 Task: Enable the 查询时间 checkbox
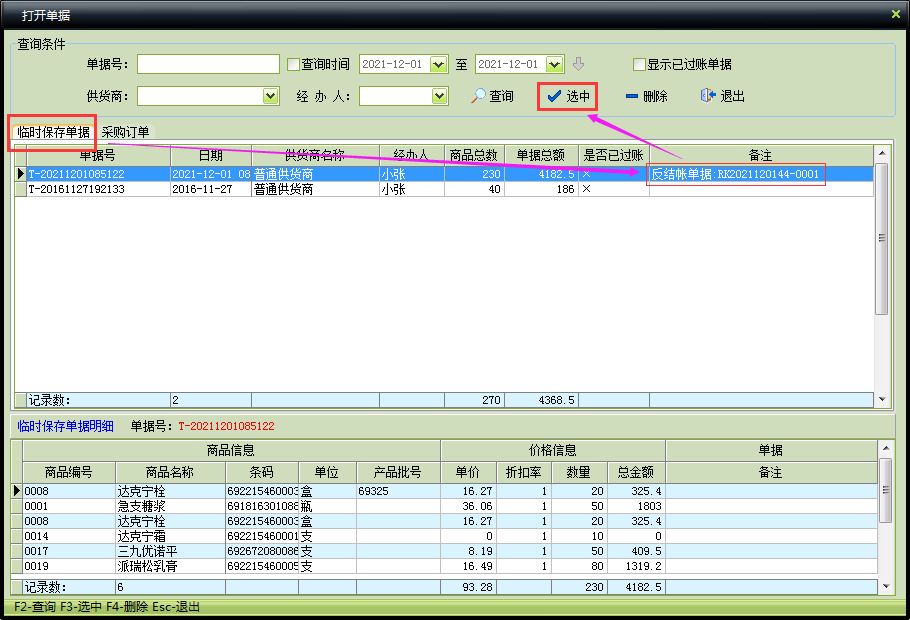coord(294,64)
